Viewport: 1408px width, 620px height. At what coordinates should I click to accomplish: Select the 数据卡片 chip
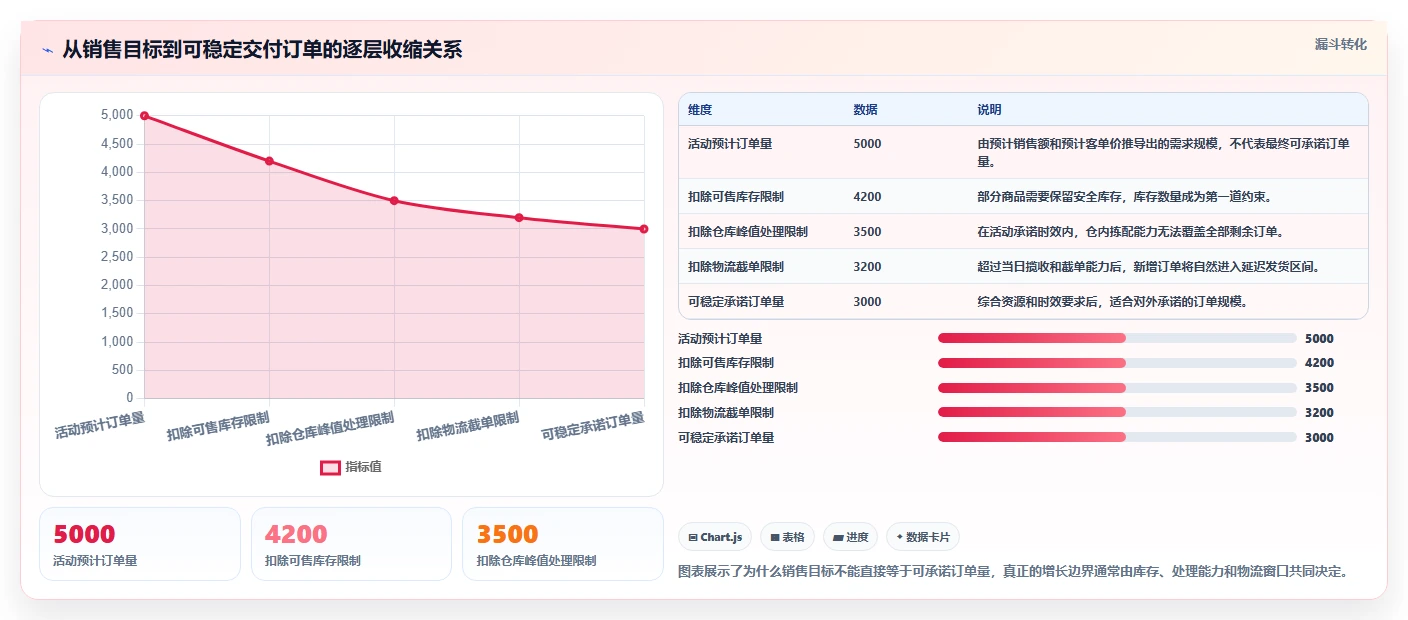coord(922,537)
